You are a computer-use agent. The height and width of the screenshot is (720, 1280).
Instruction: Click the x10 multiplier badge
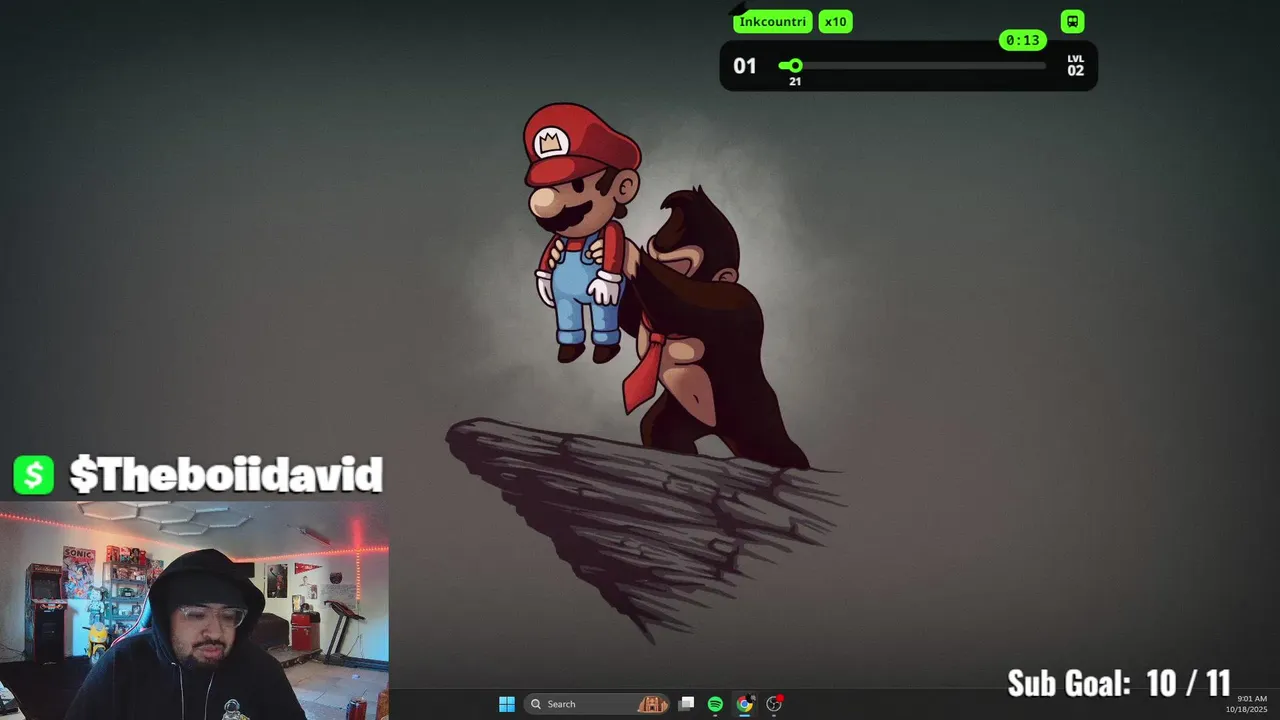coord(836,22)
